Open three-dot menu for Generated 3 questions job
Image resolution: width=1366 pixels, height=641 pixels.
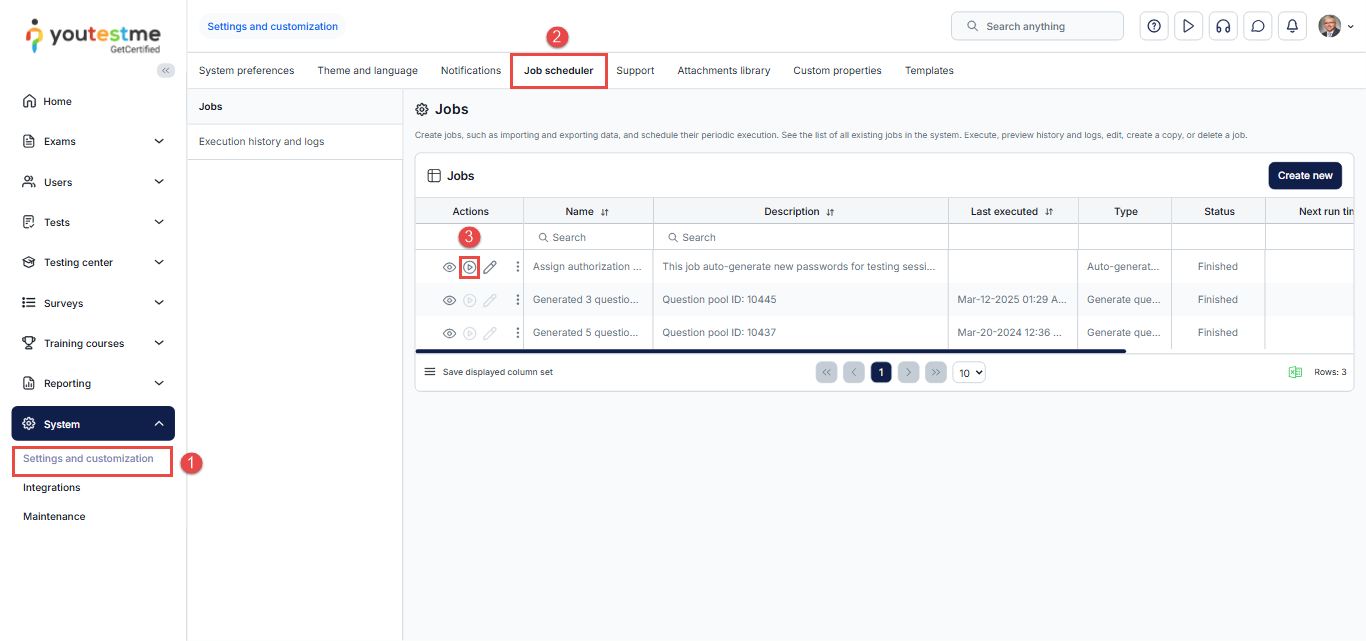point(517,300)
